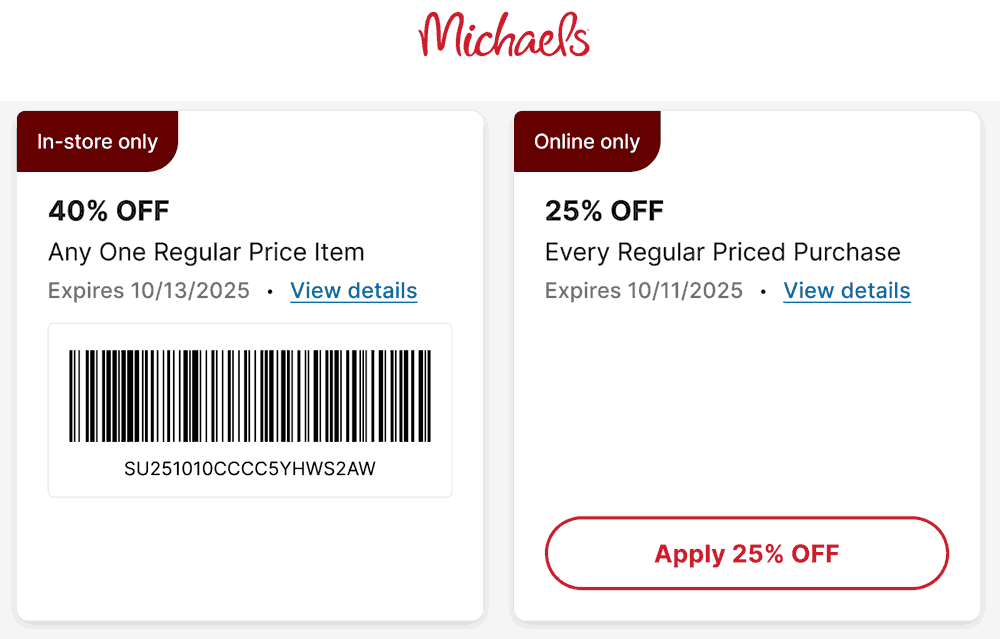Click the 25% OFF heading
Viewport: 1000px width, 639px height.
coord(604,211)
